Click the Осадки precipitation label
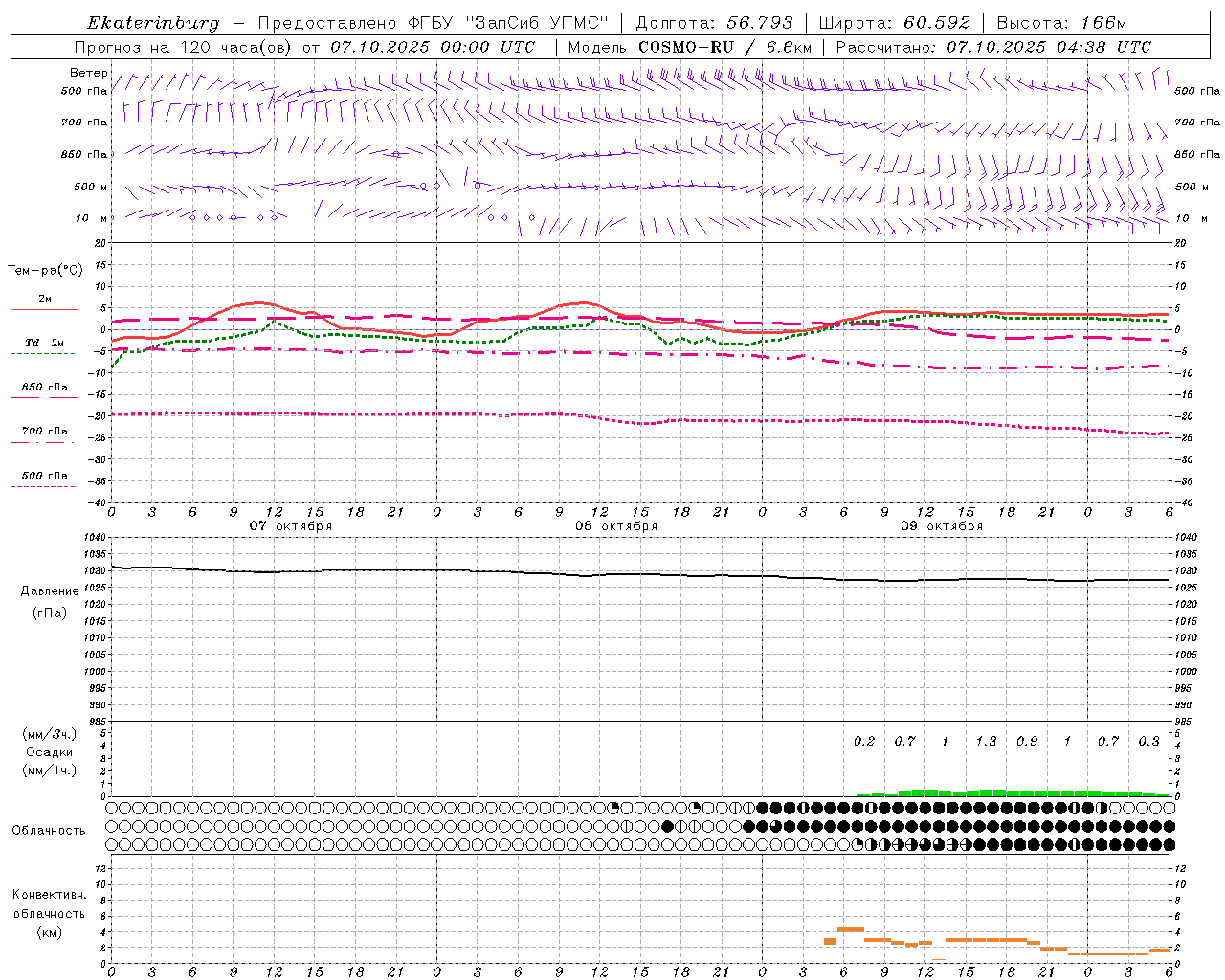The width and height of the screenshot is (1225, 980). (49, 752)
